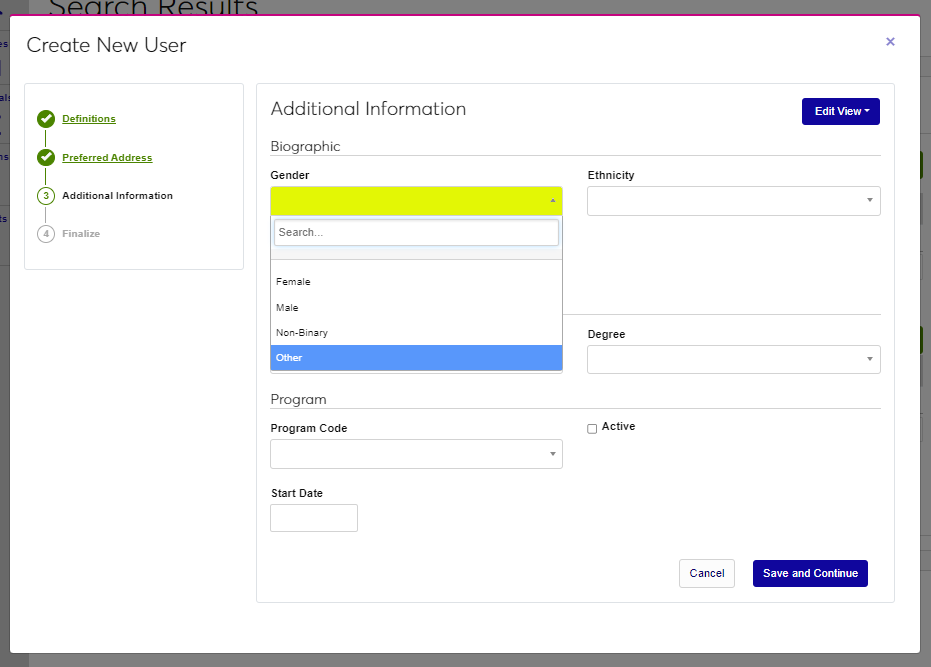Open the Edit View dropdown button
The image size is (931, 667).
pos(840,111)
